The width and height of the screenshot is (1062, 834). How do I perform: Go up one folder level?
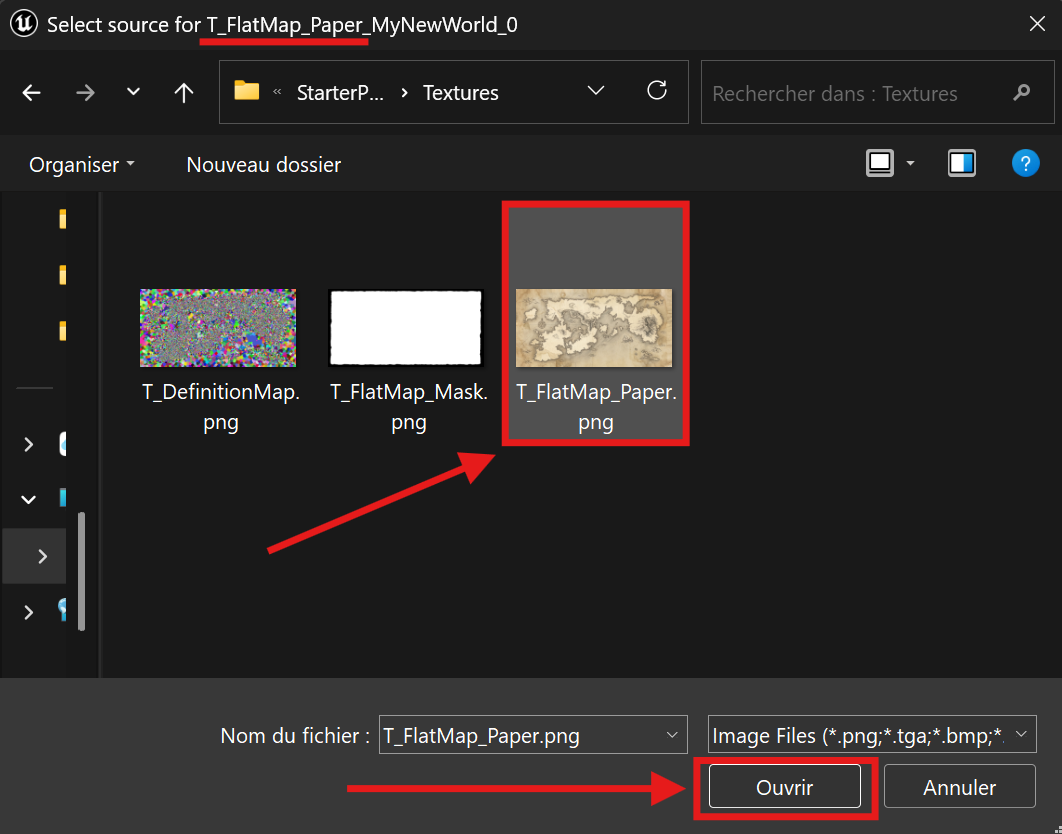tap(184, 93)
